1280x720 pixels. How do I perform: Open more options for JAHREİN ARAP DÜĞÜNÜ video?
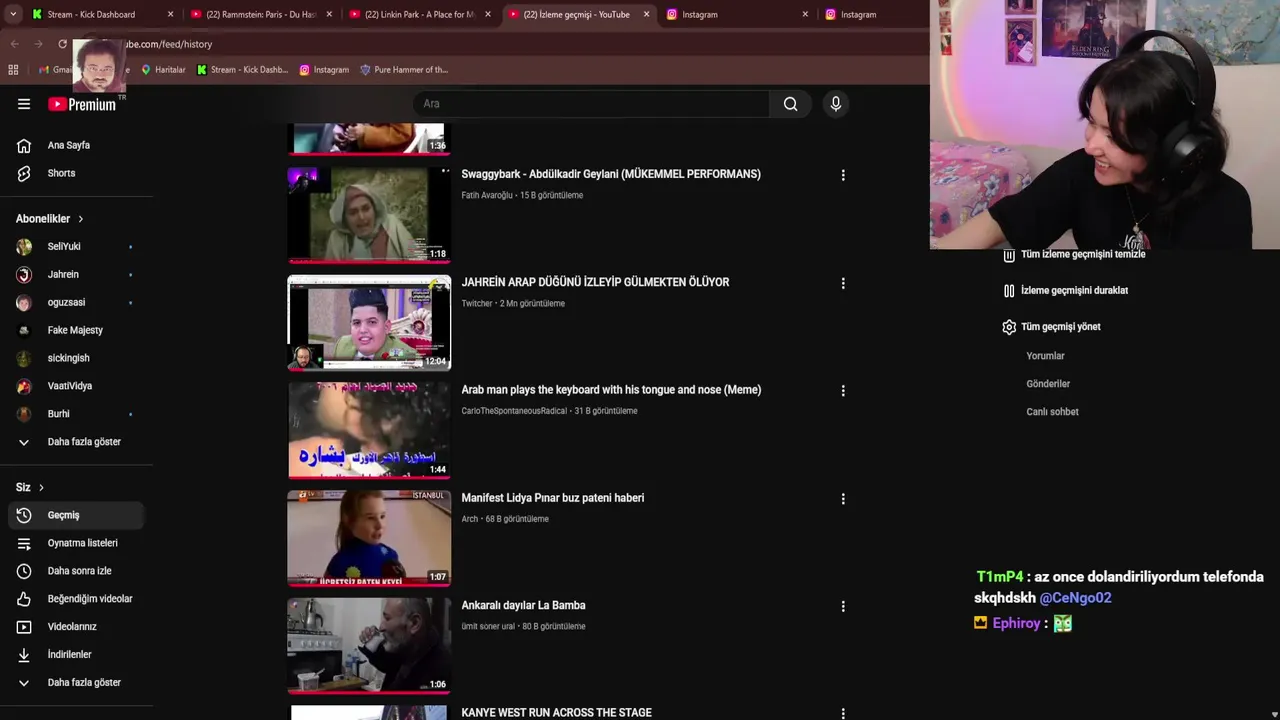[x=843, y=283]
